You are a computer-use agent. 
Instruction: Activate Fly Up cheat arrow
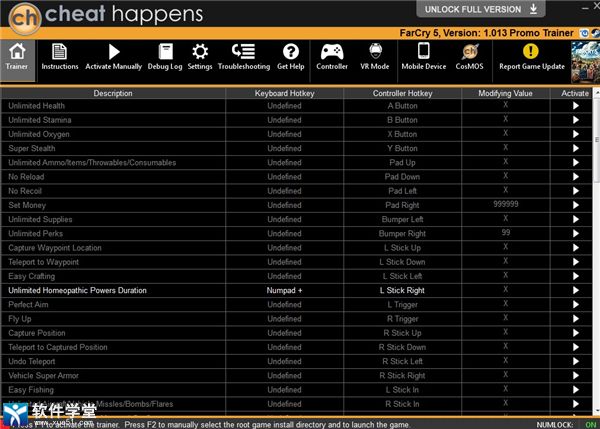pyautogui.click(x=576, y=318)
